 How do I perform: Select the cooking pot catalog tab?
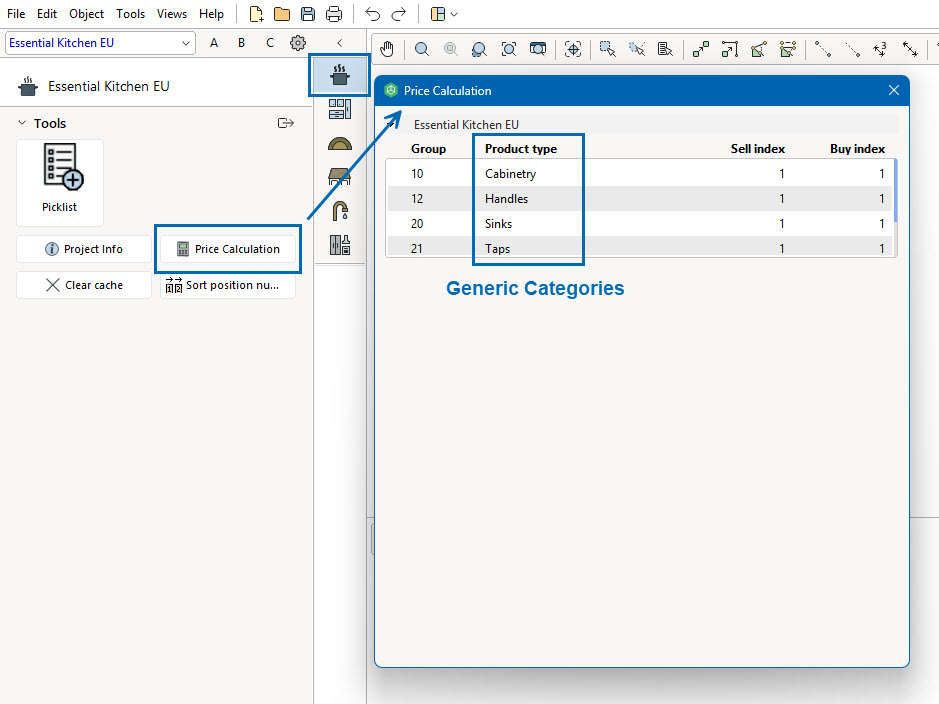tap(340, 75)
